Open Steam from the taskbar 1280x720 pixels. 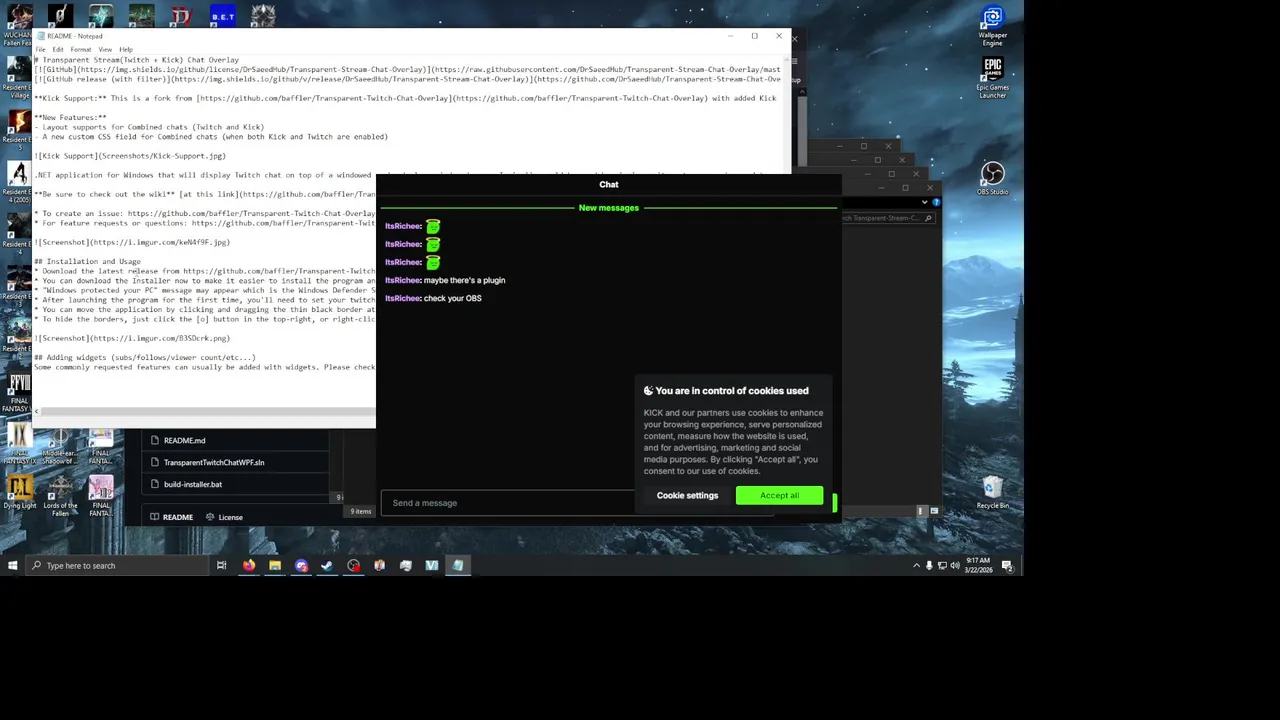(327, 566)
